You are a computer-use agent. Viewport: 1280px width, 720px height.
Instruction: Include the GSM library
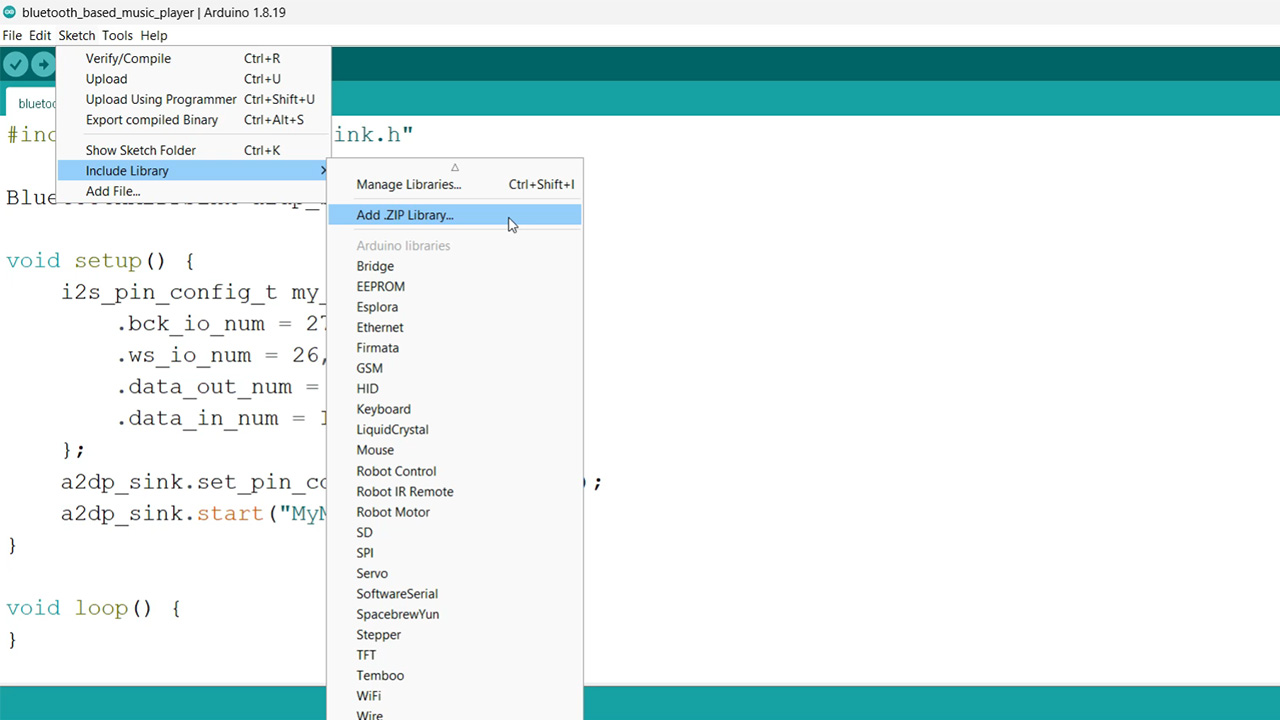click(455, 368)
